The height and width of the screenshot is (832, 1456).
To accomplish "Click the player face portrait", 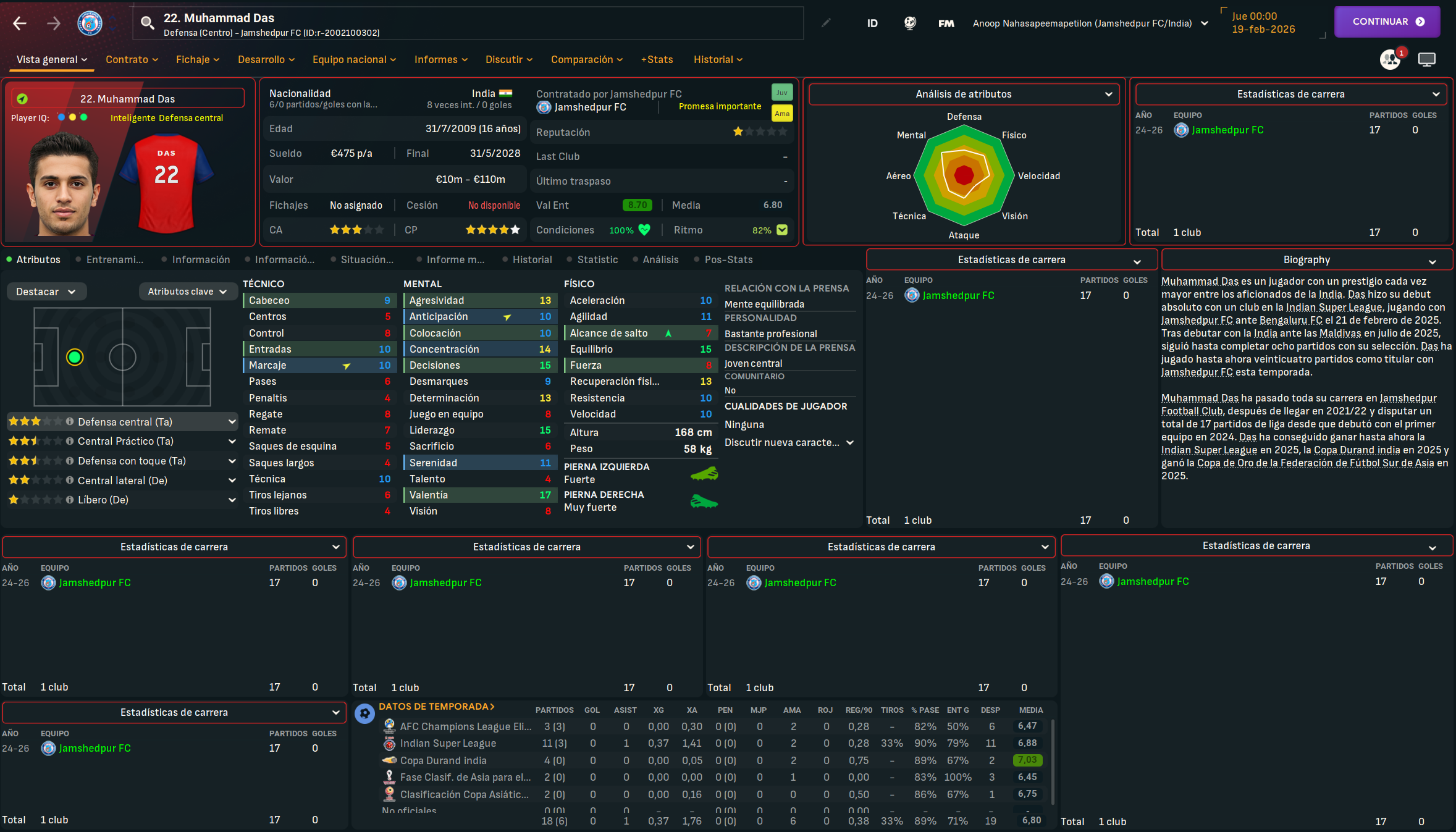I will tap(64, 184).
